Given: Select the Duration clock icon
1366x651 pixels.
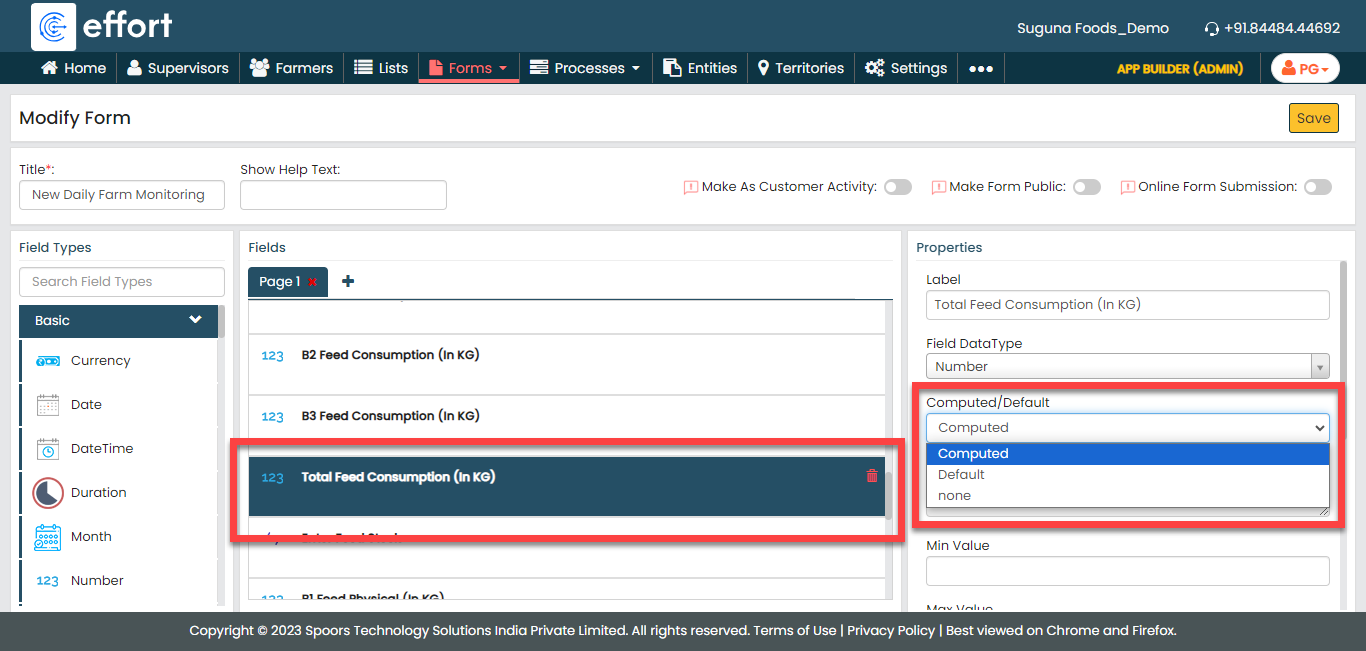Looking at the screenshot, I should click(48, 493).
